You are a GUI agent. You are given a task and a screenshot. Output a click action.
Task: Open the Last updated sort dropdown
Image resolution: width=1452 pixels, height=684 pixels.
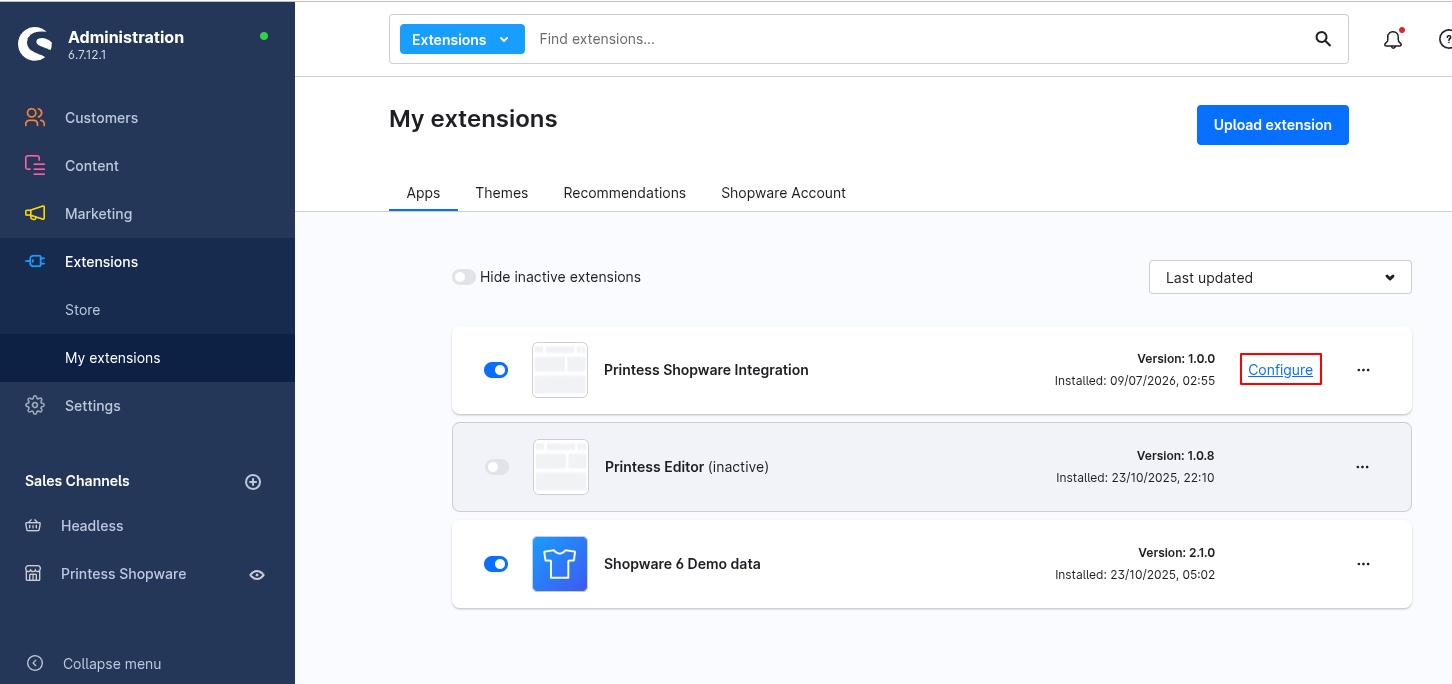(x=1280, y=277)
